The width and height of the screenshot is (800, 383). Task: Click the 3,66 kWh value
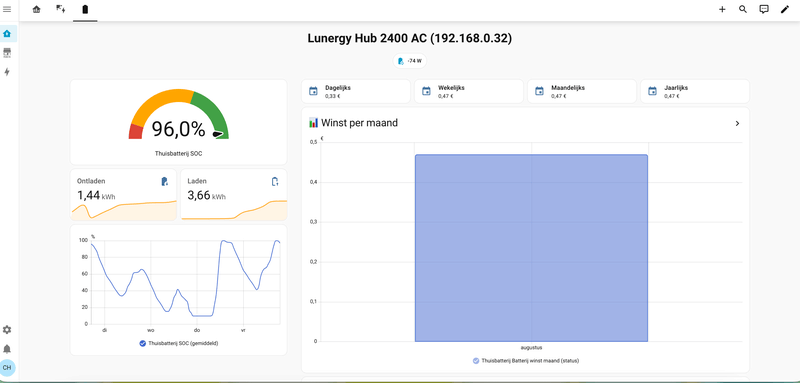click(x=207, y=195)
